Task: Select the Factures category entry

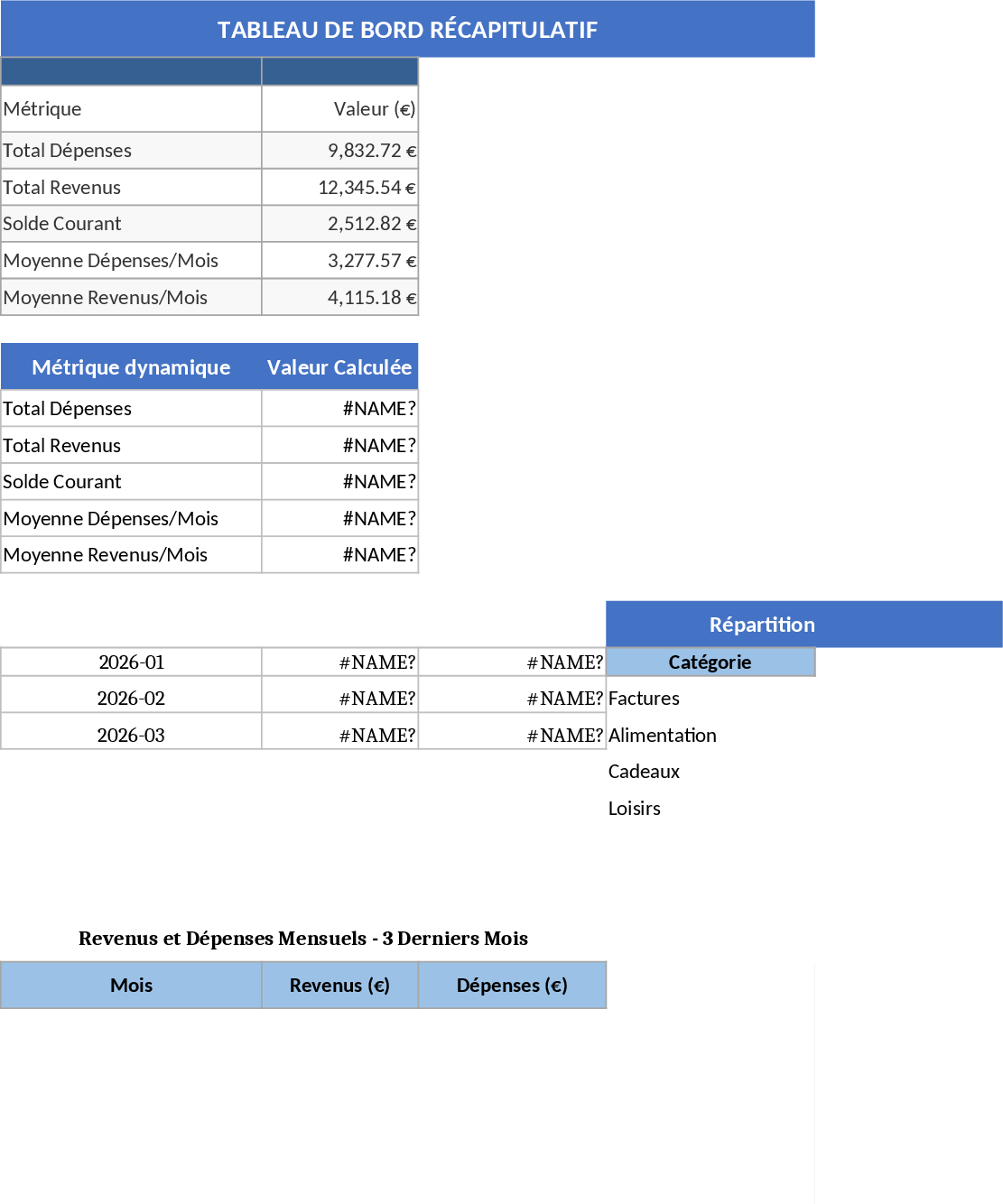Action: tap(643, 698)
